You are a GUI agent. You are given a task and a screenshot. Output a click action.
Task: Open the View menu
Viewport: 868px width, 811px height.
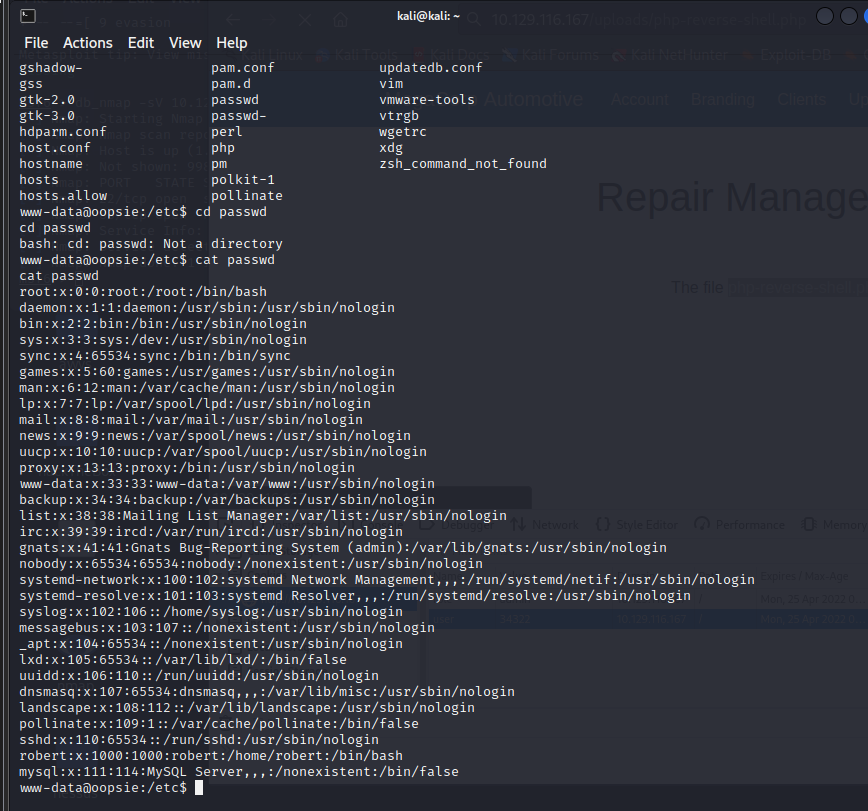[185, 43]
